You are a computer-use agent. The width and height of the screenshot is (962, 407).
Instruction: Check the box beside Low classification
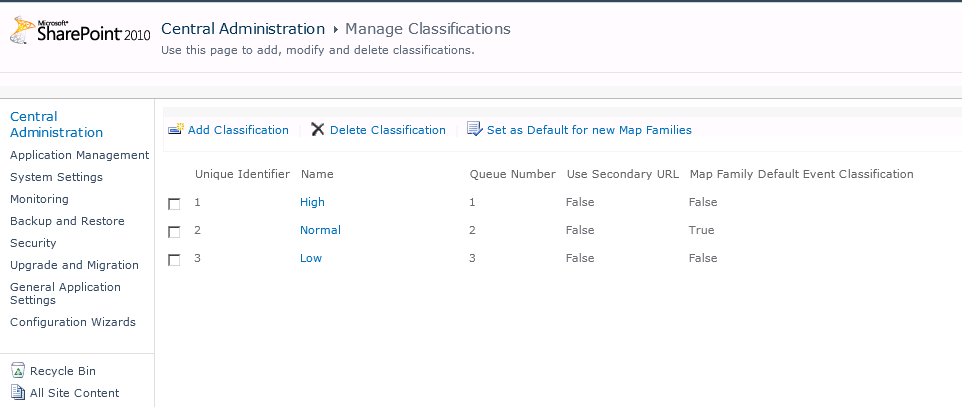point(174,259)
